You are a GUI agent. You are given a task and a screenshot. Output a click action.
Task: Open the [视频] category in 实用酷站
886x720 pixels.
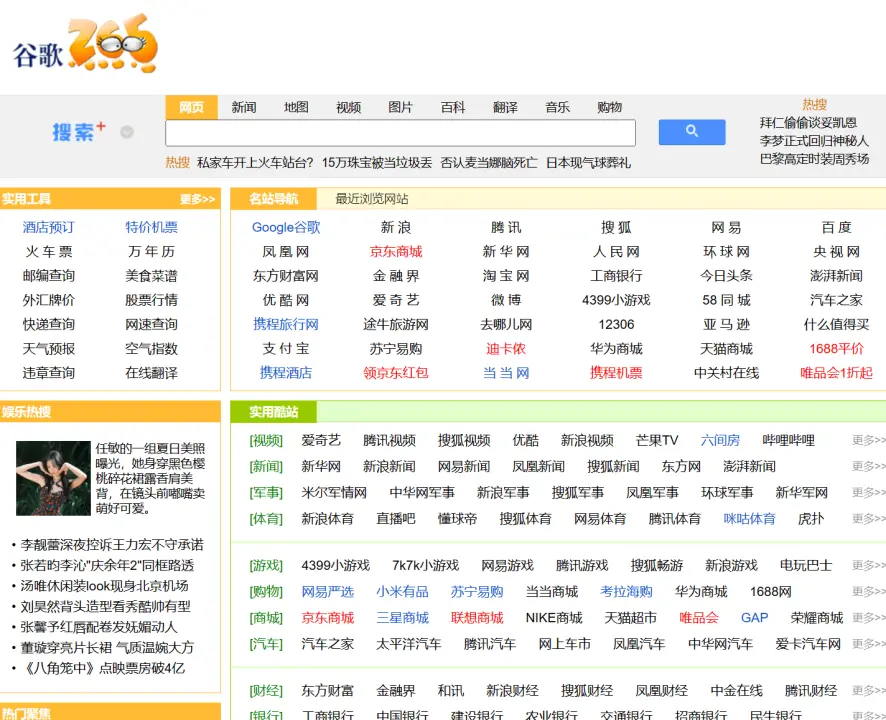click(266, 440)
